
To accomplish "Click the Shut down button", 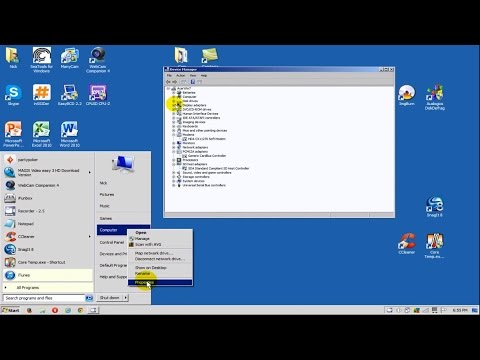I will (110, 298).
